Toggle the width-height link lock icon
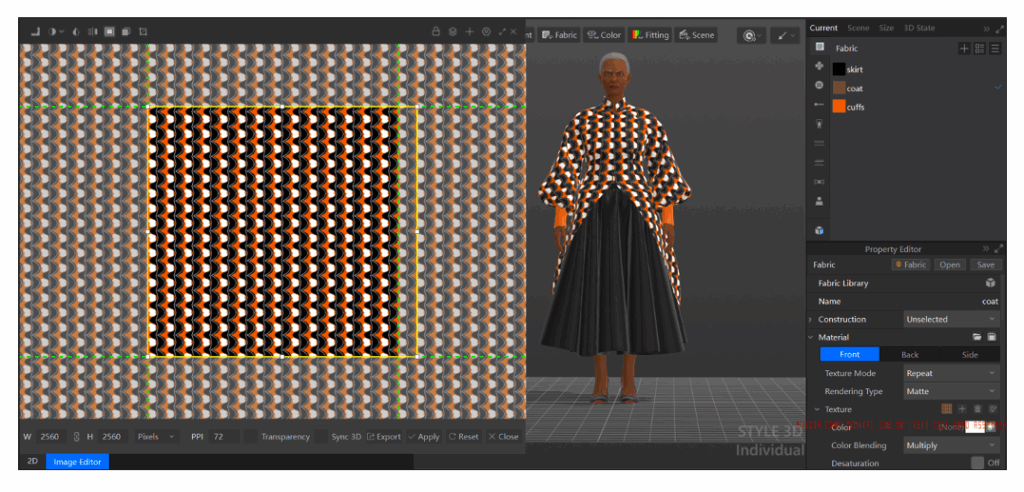The image size is (1024, 492). (76, 436)
